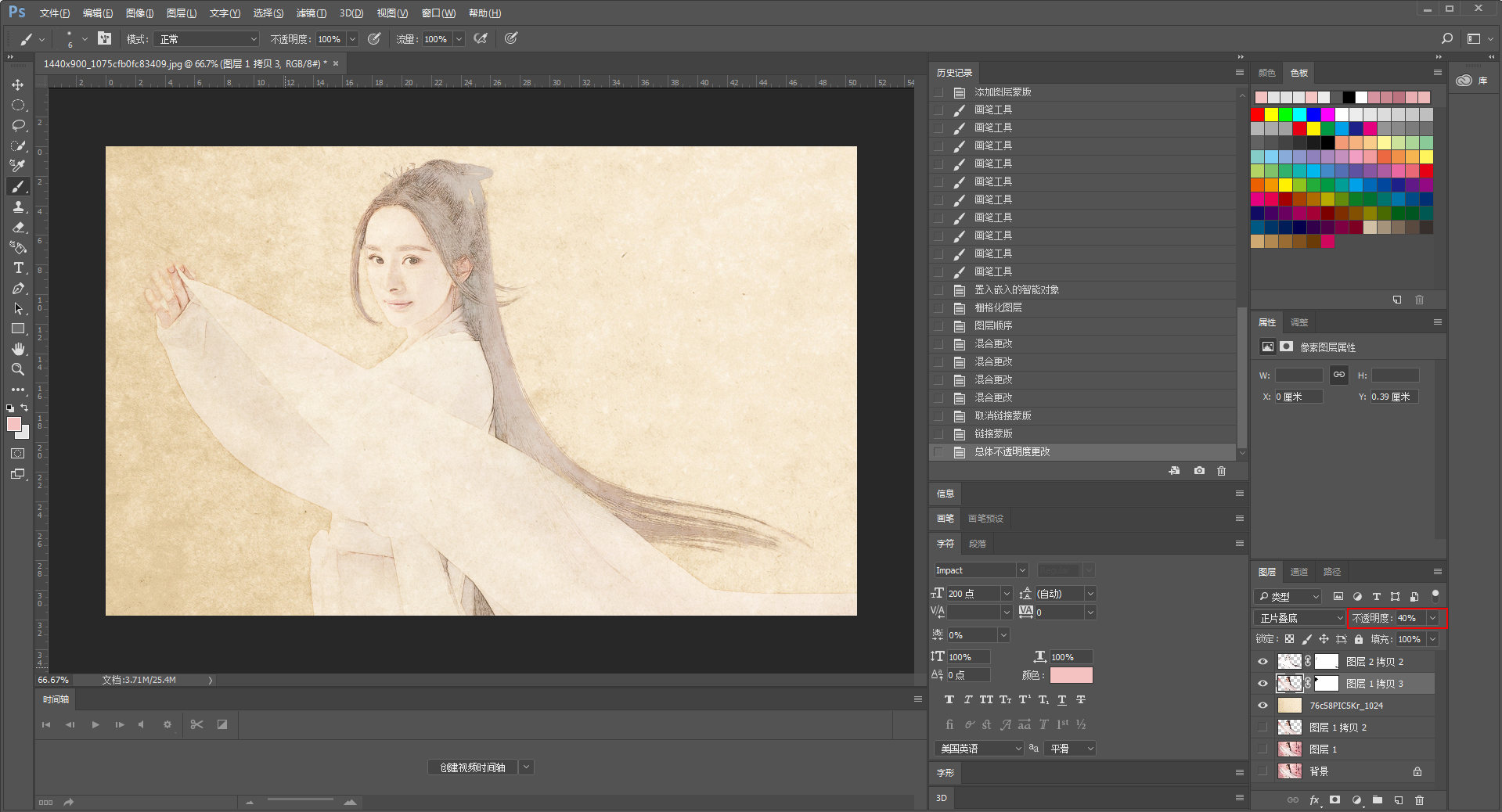Image resolution: width=1502 pixels, height=812 pixels.
Task: Select the 总体不透明度更改 history state
Action: (1084, 451)
